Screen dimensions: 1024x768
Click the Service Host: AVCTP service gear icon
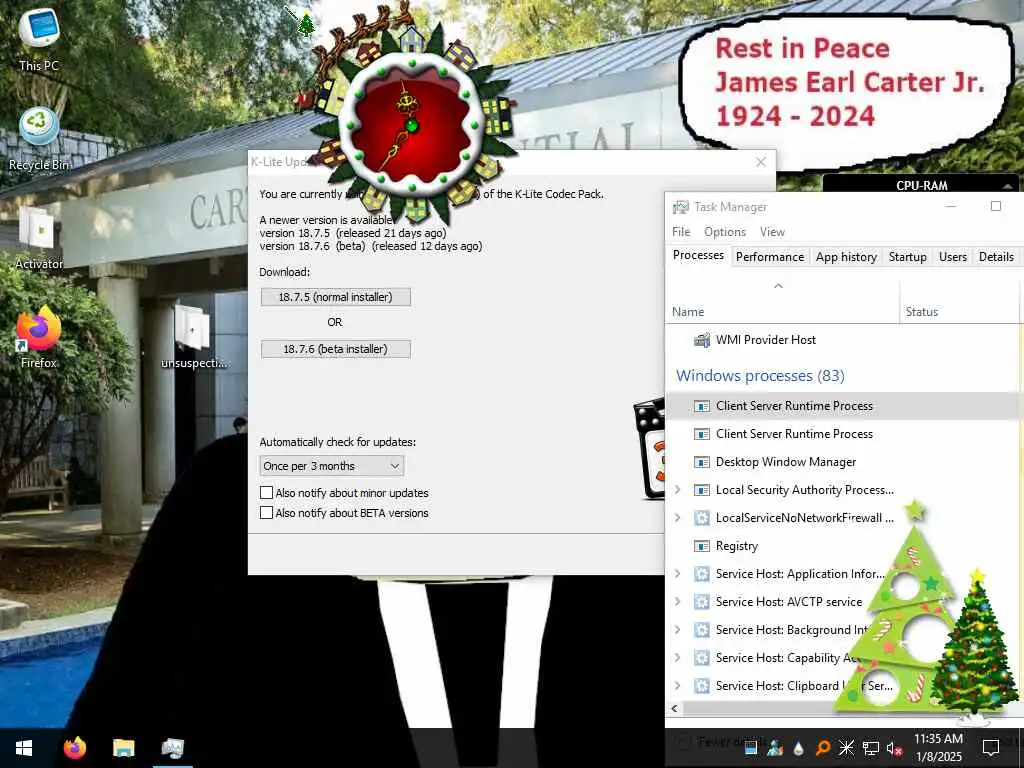[702, 602]
